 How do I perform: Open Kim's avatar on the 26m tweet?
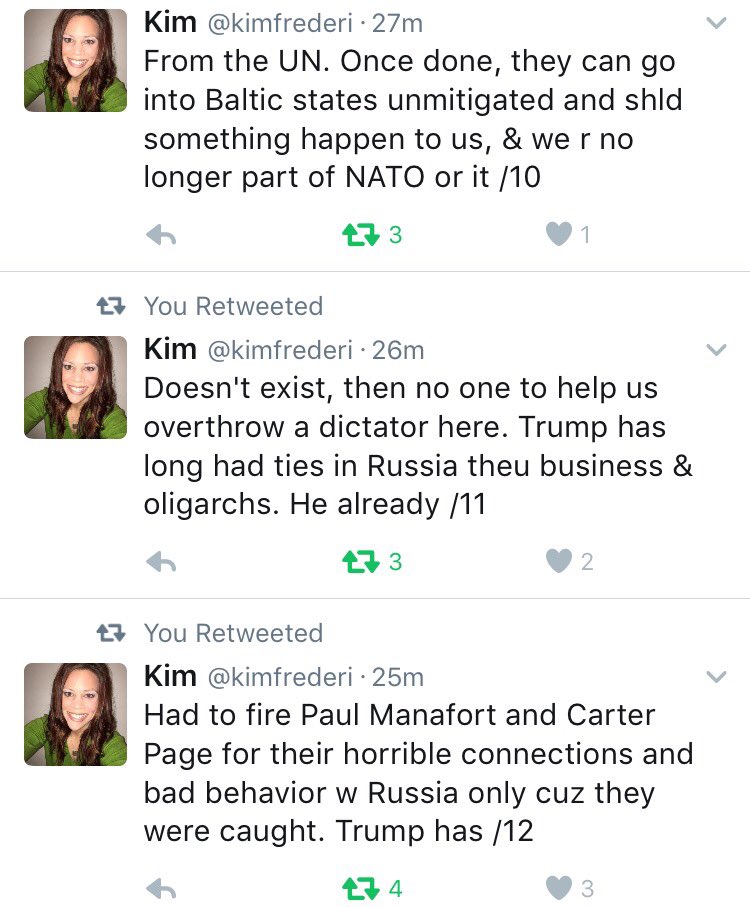75,387
